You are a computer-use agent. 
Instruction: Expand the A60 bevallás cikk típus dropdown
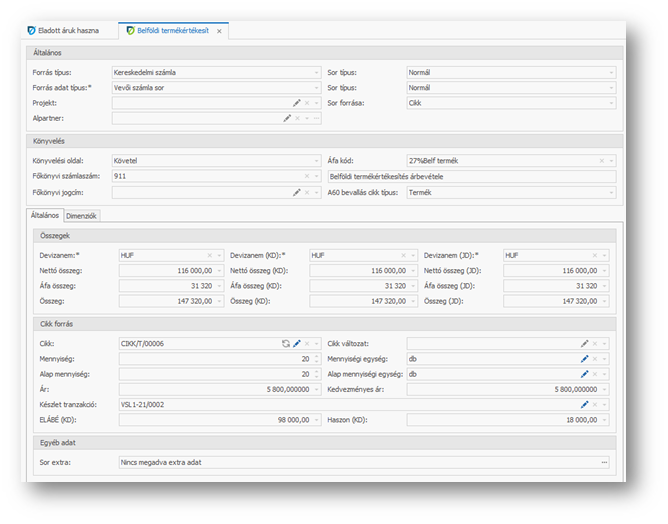[610, 192]
